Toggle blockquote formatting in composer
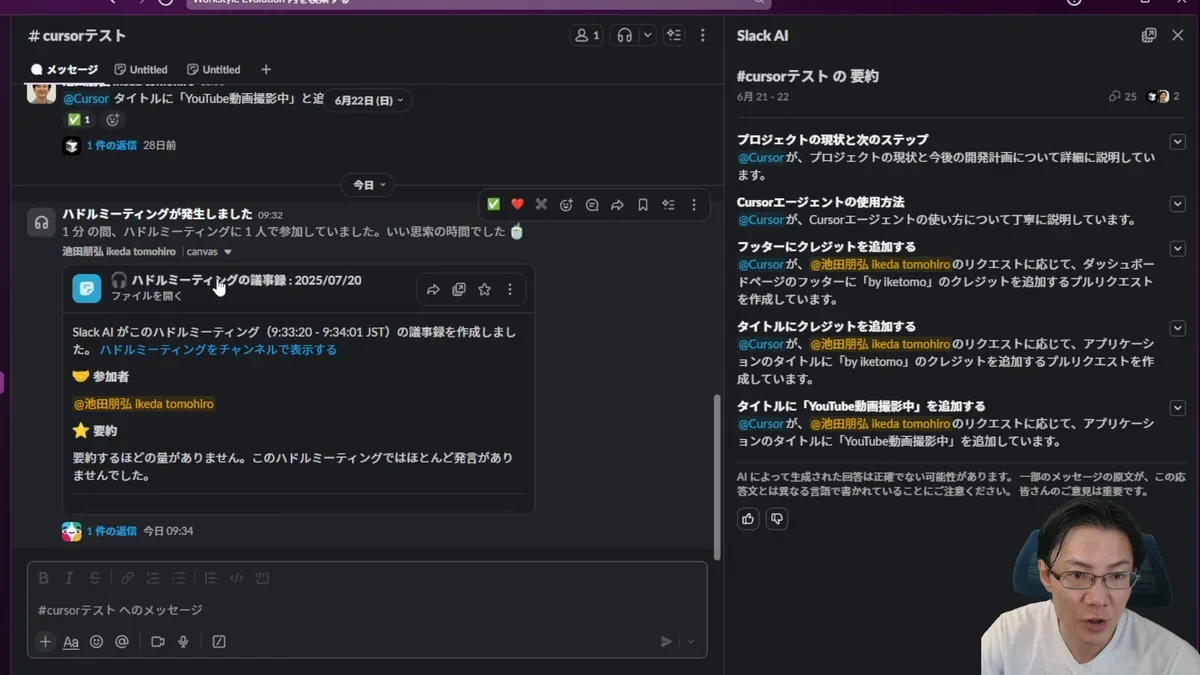Viewport: 1200px width, 675px height. coord(210,578)
